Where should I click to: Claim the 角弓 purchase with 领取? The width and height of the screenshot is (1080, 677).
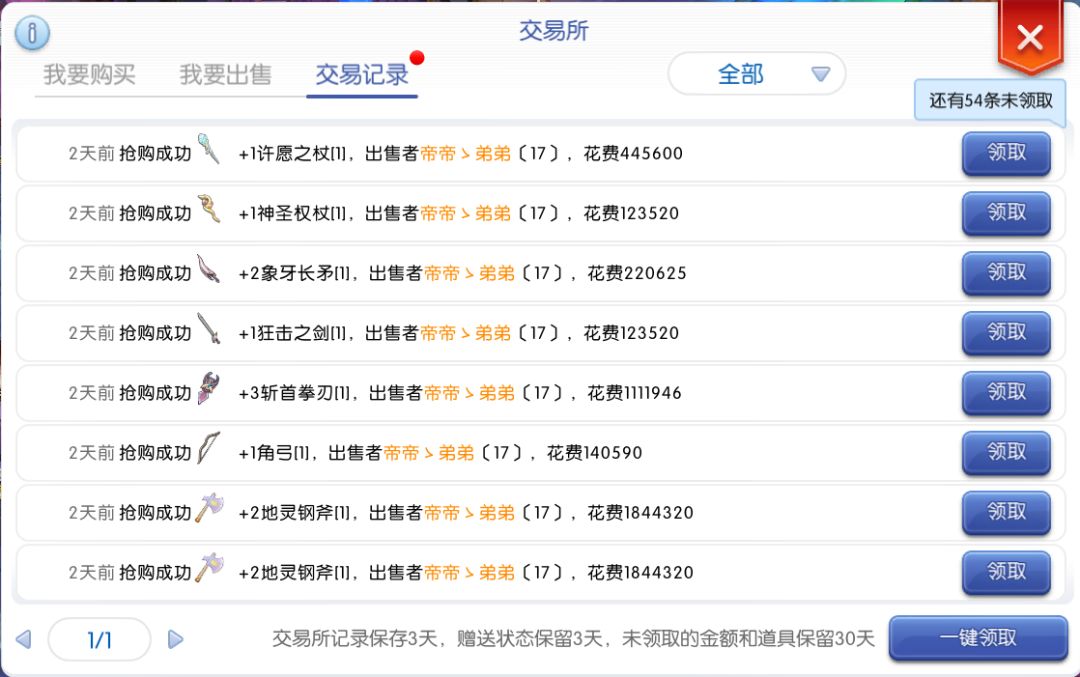click(1006, 452)
